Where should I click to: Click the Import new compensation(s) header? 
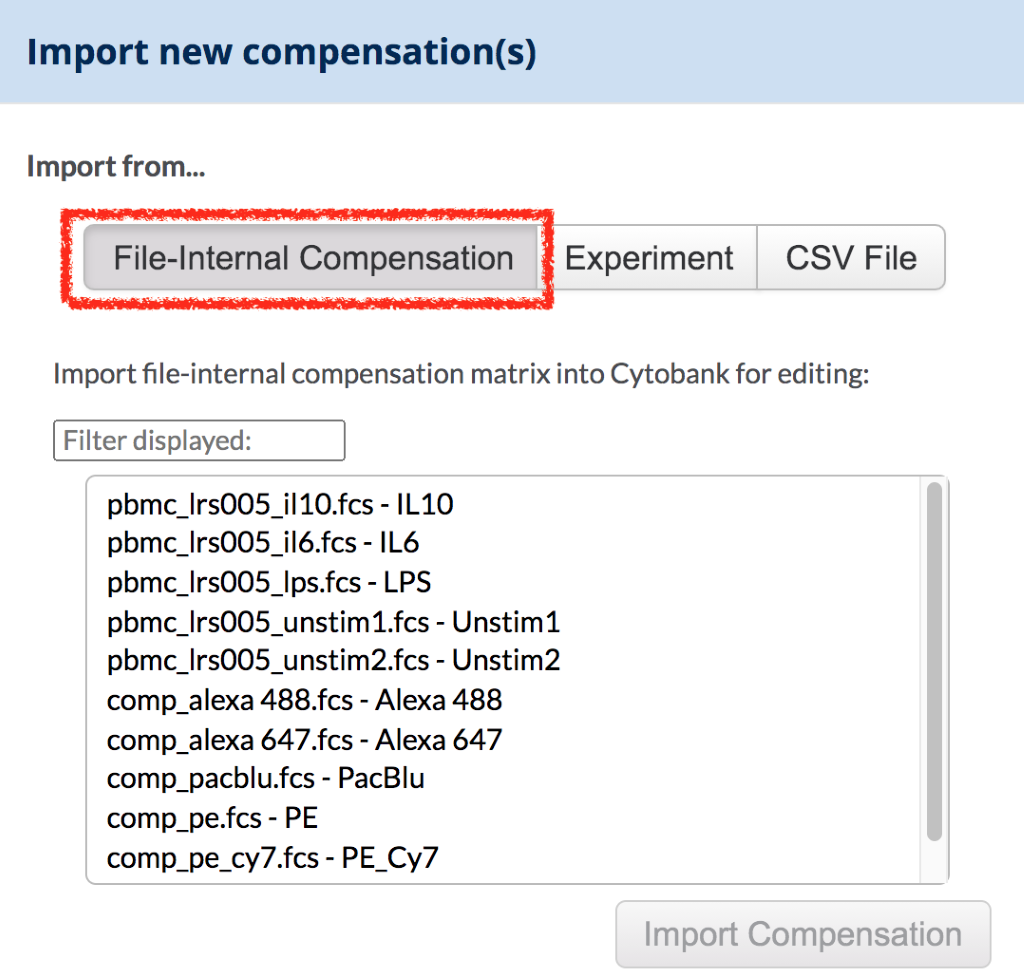pos(281,52)
